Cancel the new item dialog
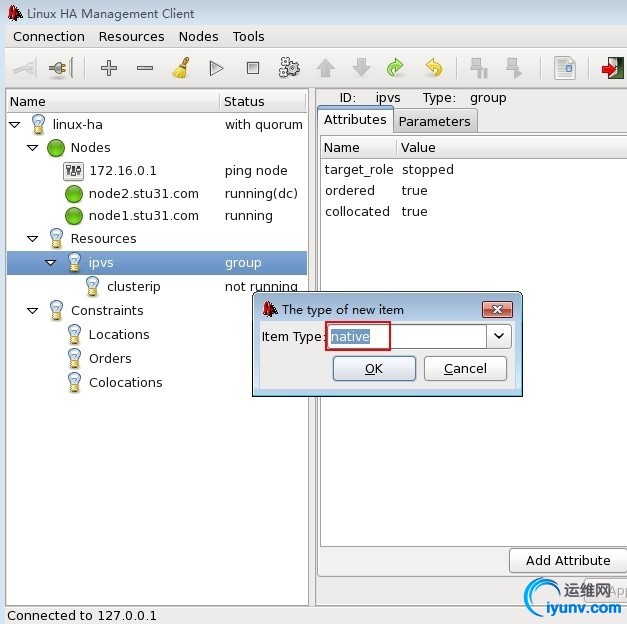627x624 pixels. (x=465, y=368)
